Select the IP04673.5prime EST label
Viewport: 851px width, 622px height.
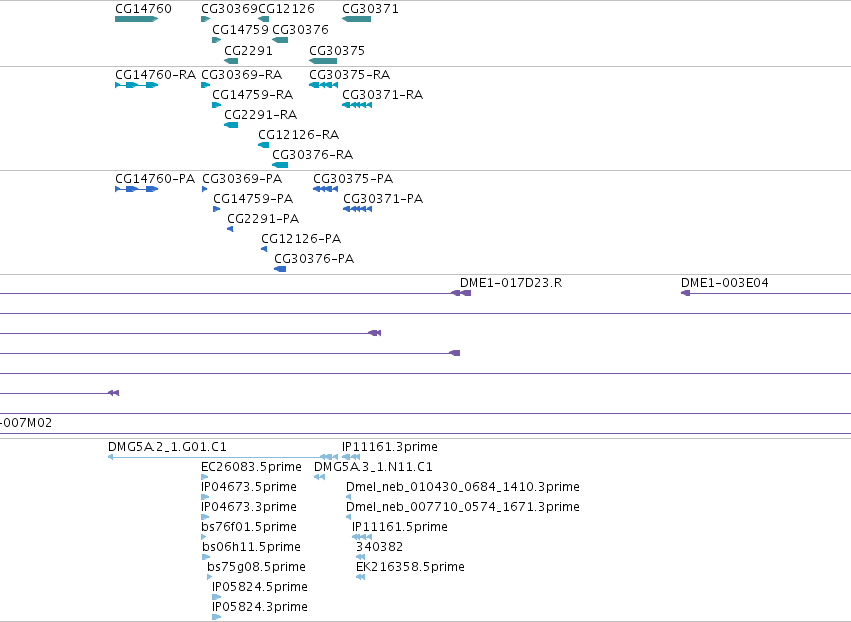(249, 487)
